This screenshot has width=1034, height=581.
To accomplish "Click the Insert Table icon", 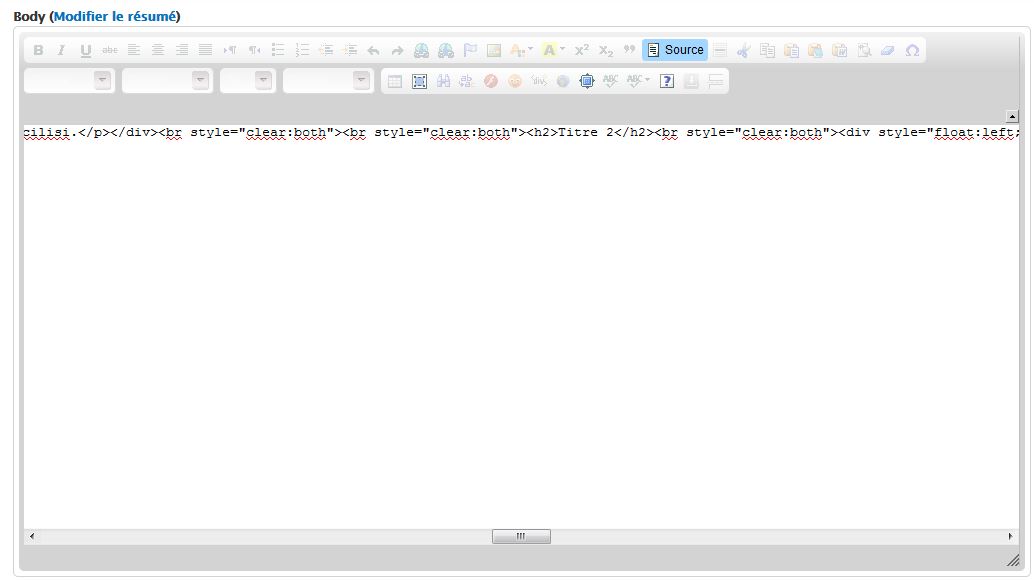I will (395, 81).
